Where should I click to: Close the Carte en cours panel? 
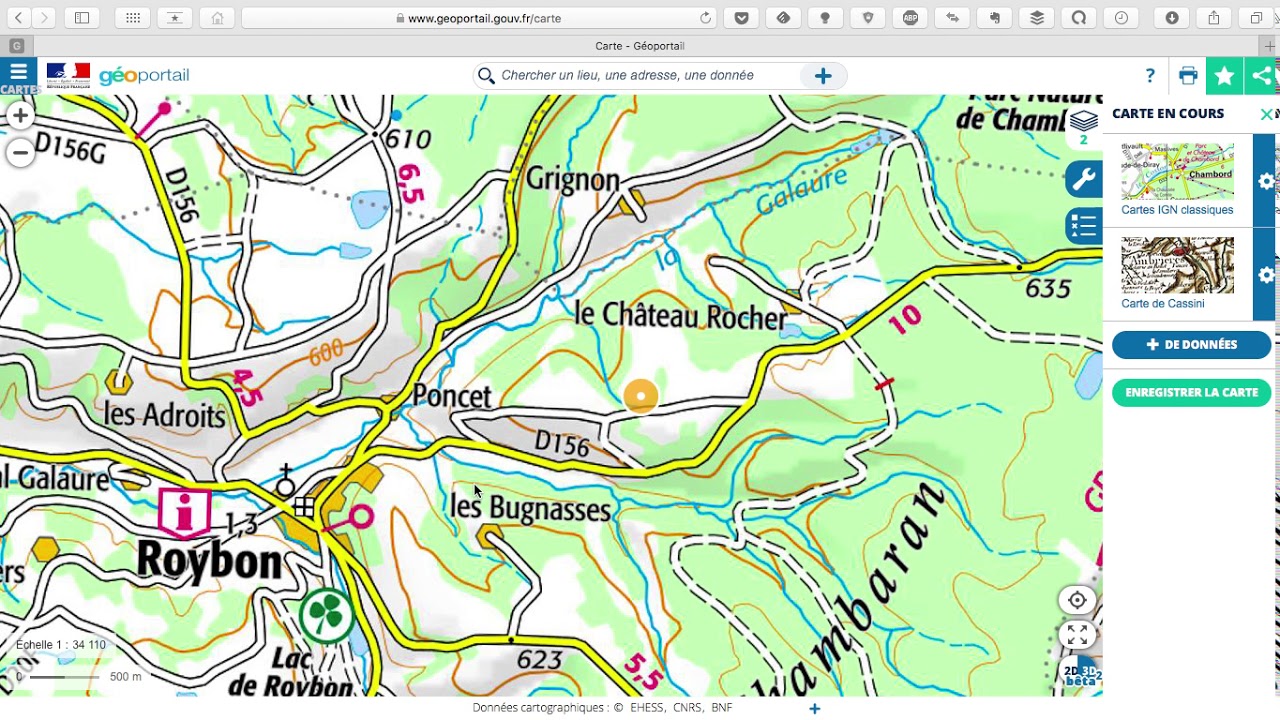pos(1266,114)
